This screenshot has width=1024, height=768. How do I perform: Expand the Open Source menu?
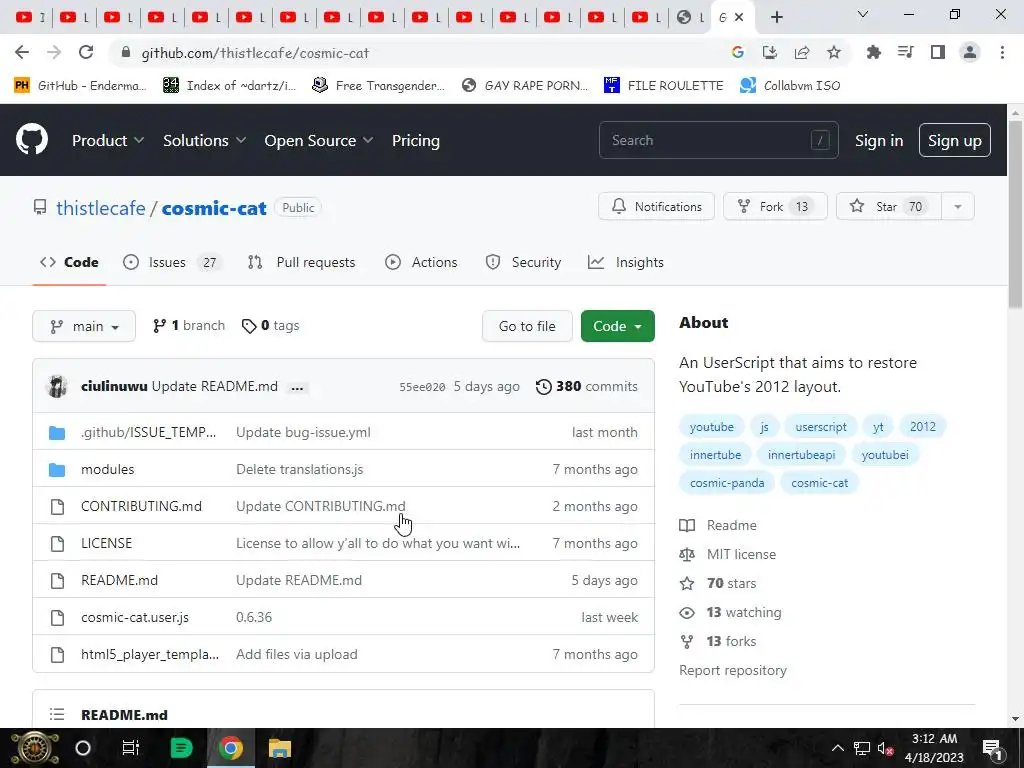(319, 140)
